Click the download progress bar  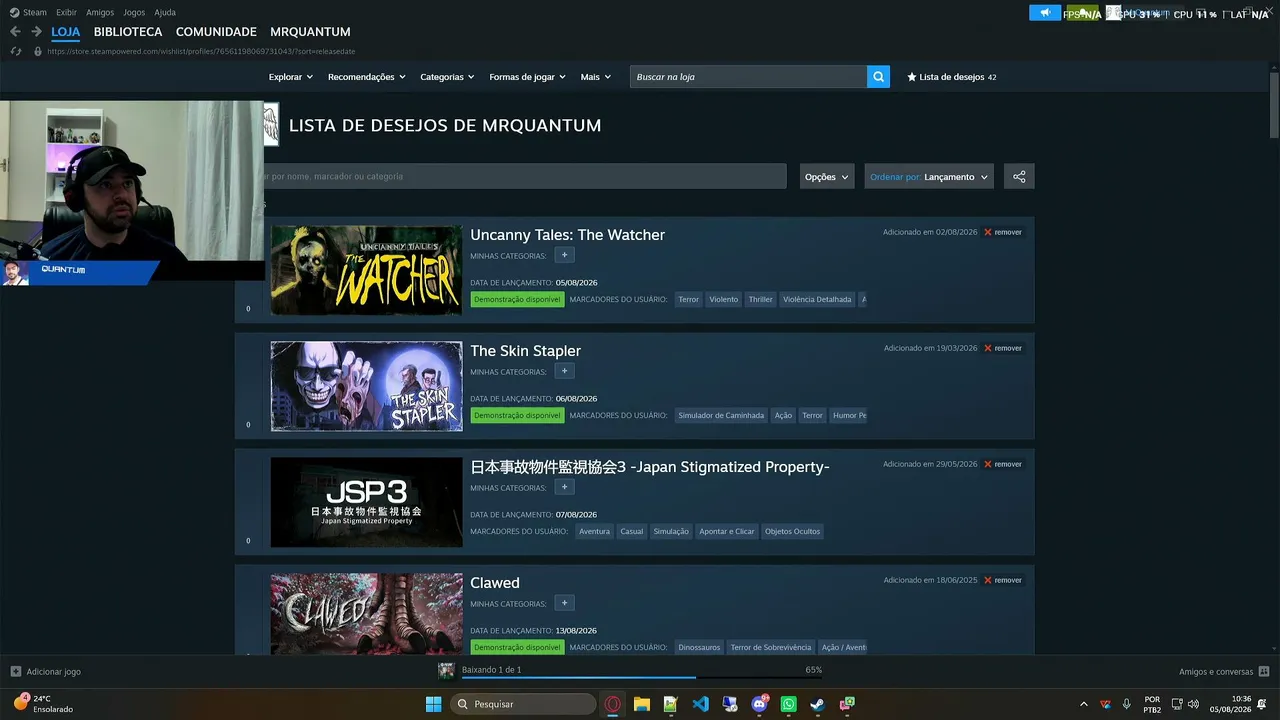640,678
